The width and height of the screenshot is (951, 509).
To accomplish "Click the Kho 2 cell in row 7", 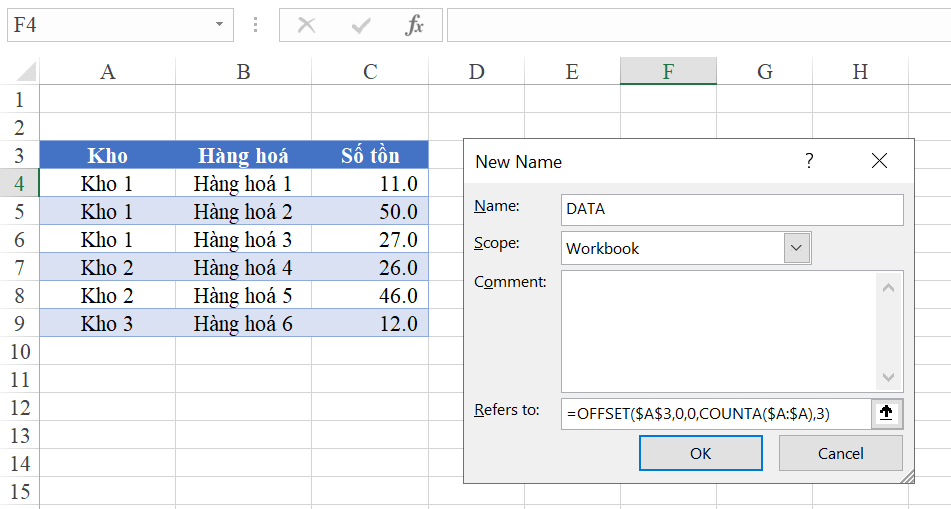I will (107, 267).
